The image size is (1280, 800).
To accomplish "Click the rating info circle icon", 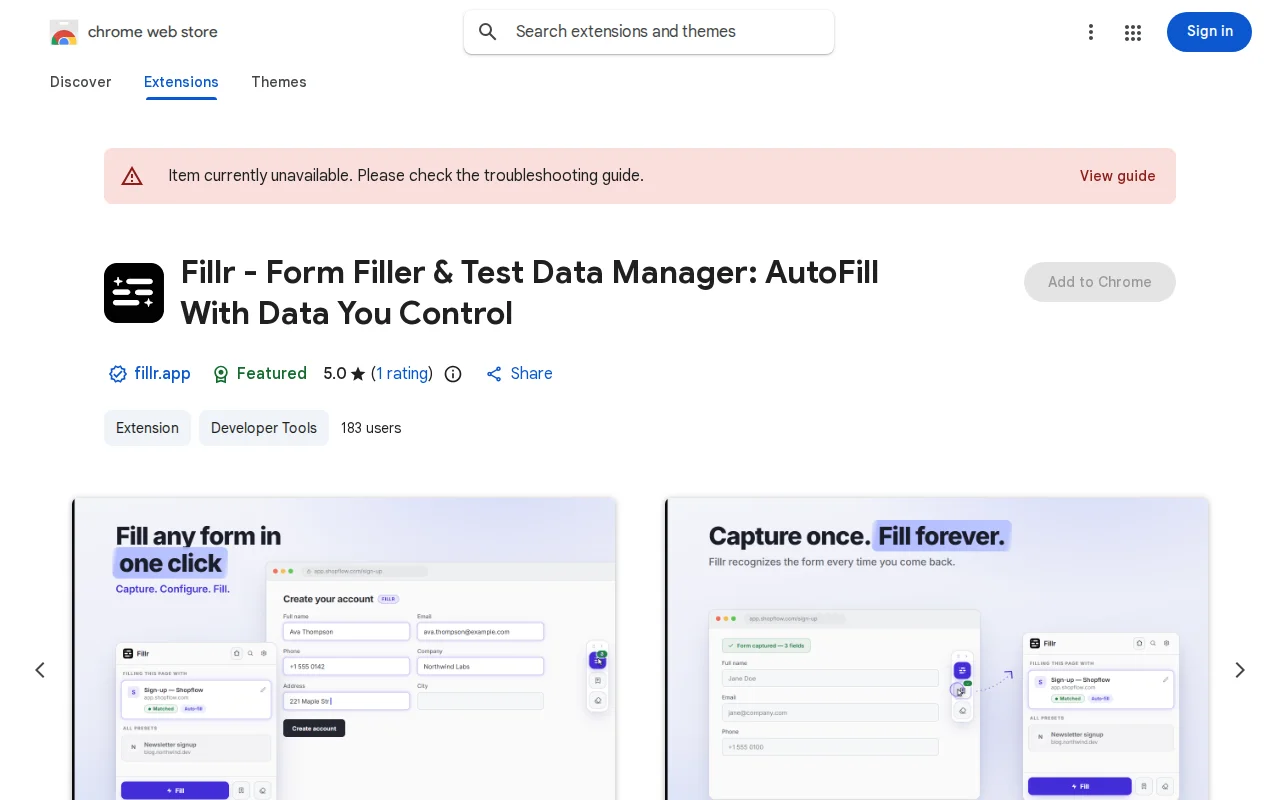I will (x=453, y=374).
